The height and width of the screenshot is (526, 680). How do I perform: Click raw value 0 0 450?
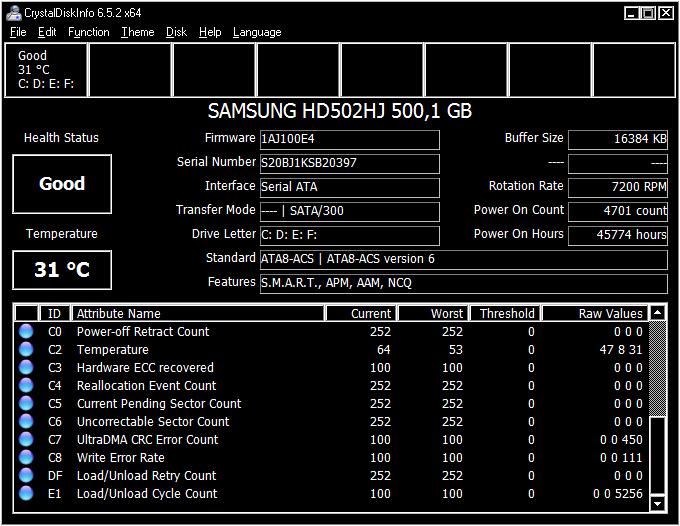621,440
